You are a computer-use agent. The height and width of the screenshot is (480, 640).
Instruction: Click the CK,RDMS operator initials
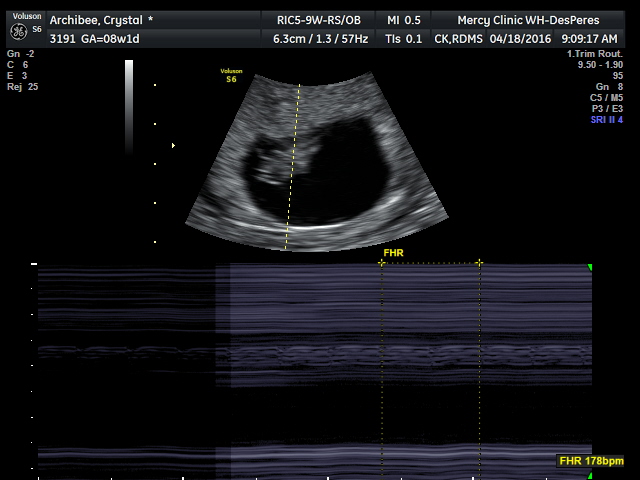point(458,39)
